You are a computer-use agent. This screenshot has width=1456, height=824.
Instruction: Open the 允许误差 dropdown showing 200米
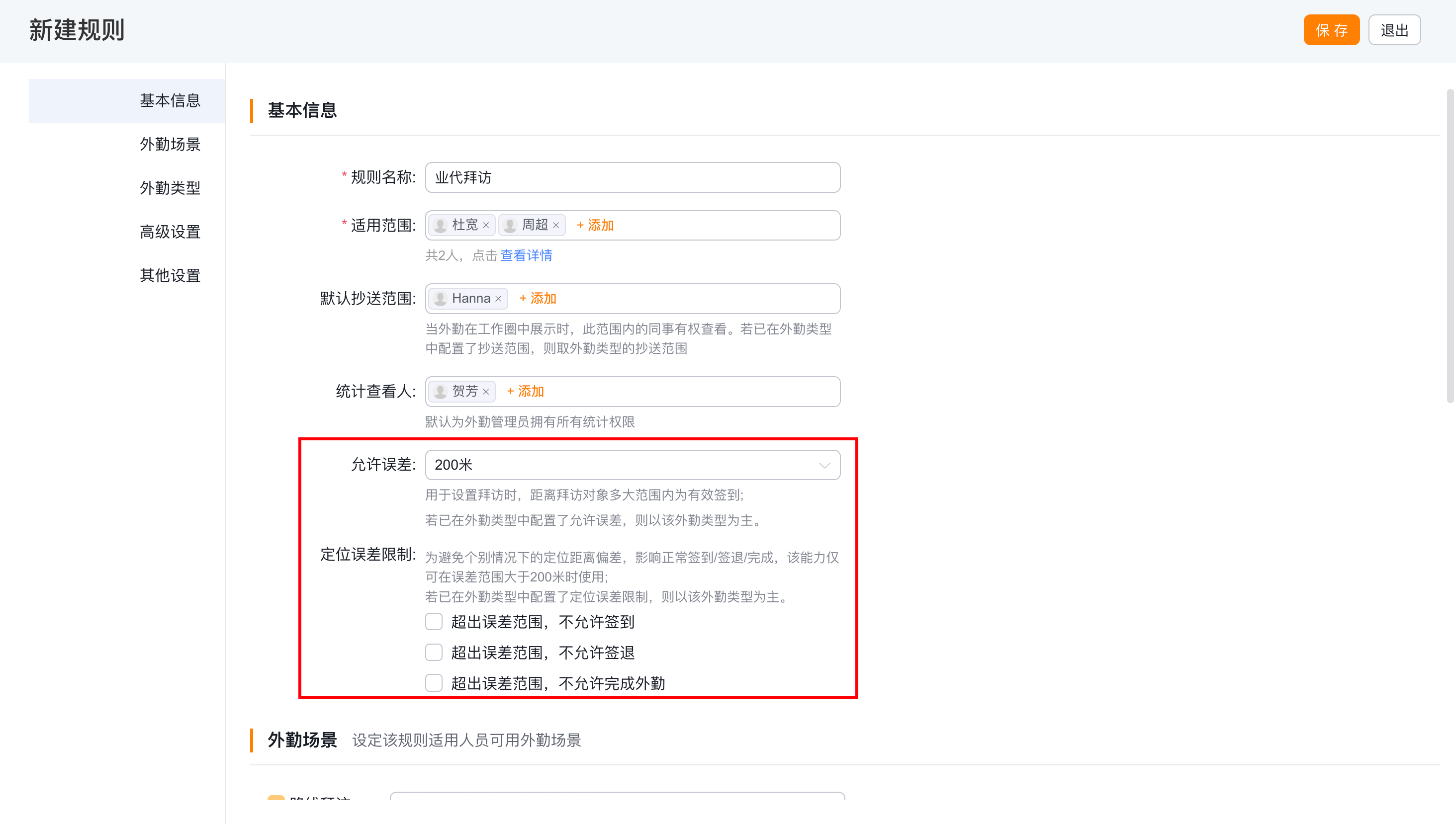click(x=633, y=465)
